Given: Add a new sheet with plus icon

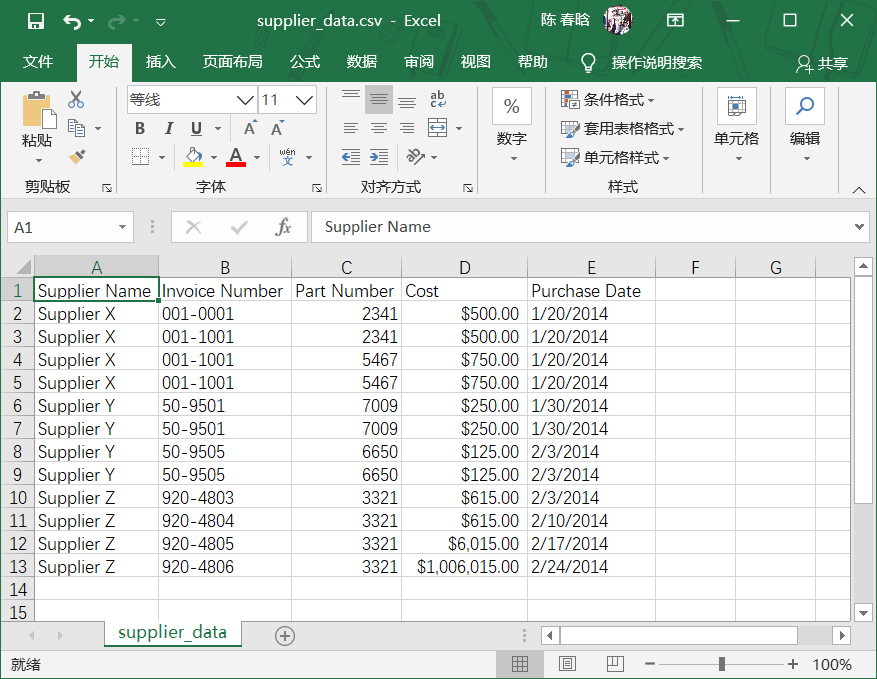Looking at the screenshot, I should pyautogui.click(x=285, y=636).
